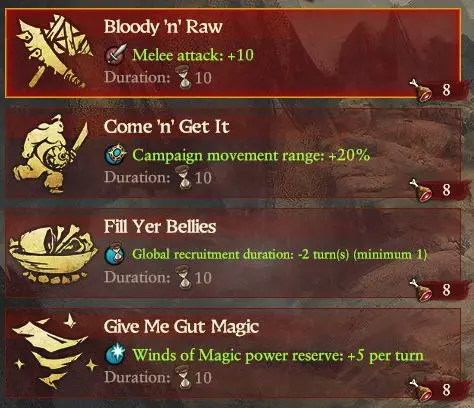Image resolution: width=474 pixels, height=408 pixels.
Task: Click the melee attack sword icon
Action: coord(116,54)
